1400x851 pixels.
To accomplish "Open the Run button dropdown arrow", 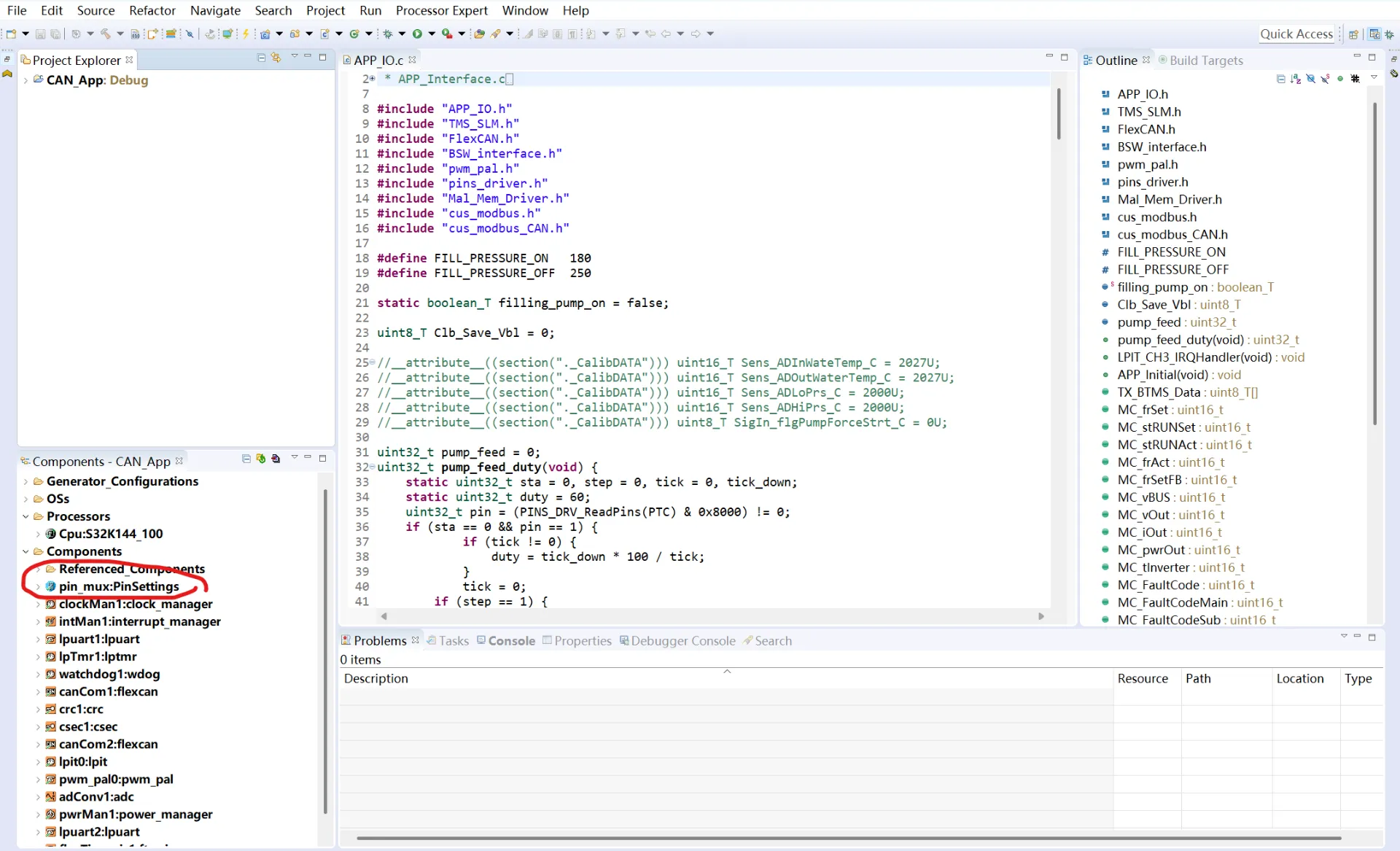I will coord(432,34).
